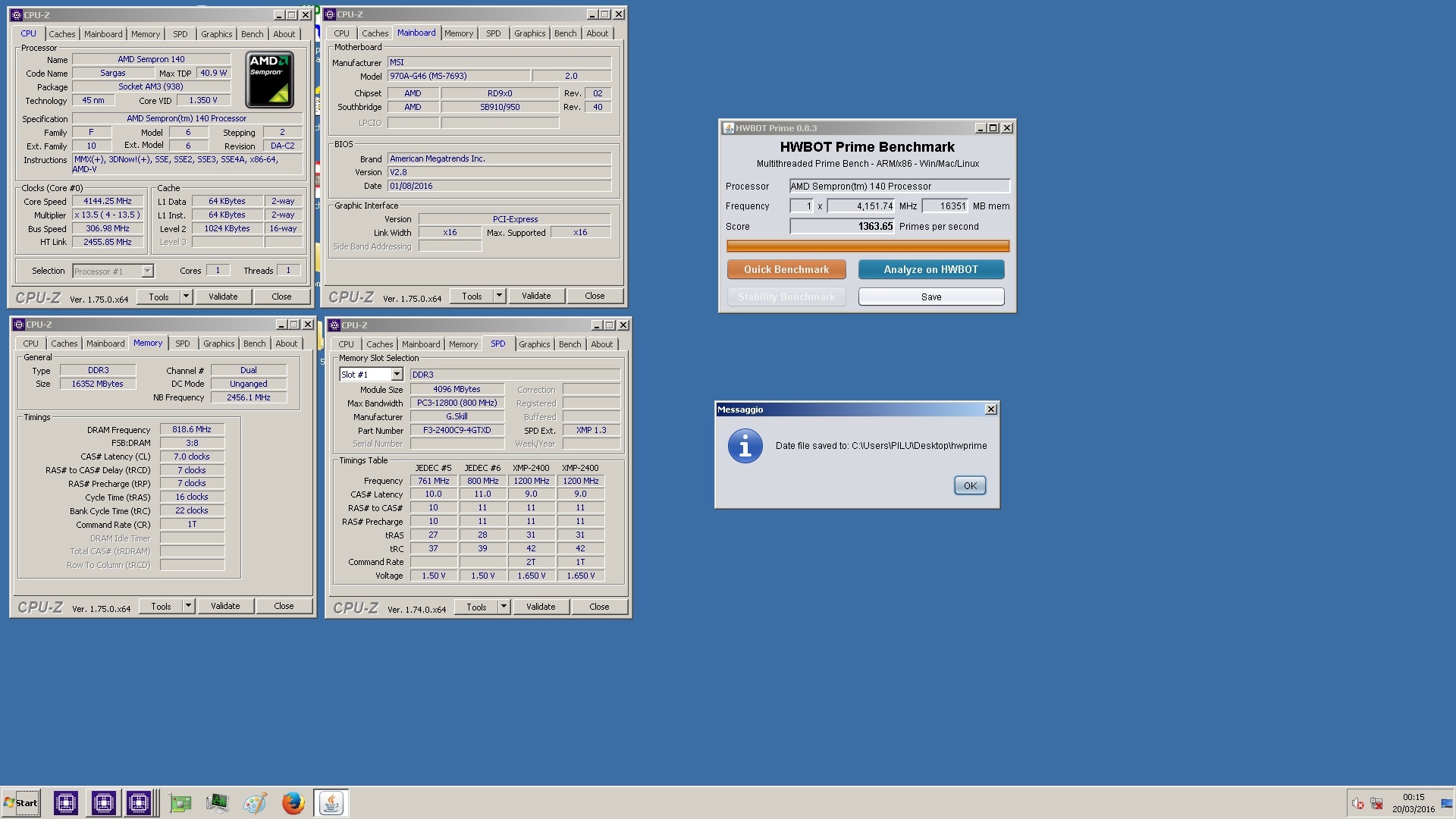Click the disconnected network tray icon
Viewport: 1456px width, 819px height.
(x=1376, y=803)
